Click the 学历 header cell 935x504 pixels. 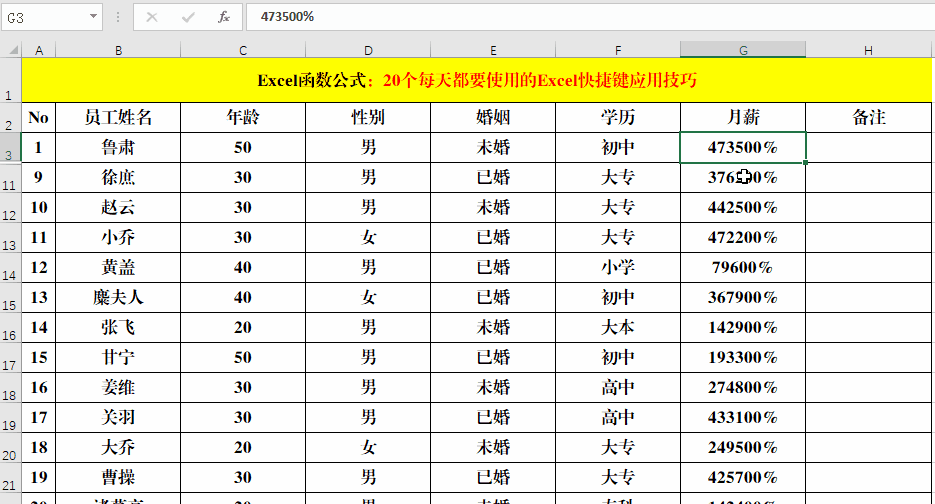click(x=618, y=118)
